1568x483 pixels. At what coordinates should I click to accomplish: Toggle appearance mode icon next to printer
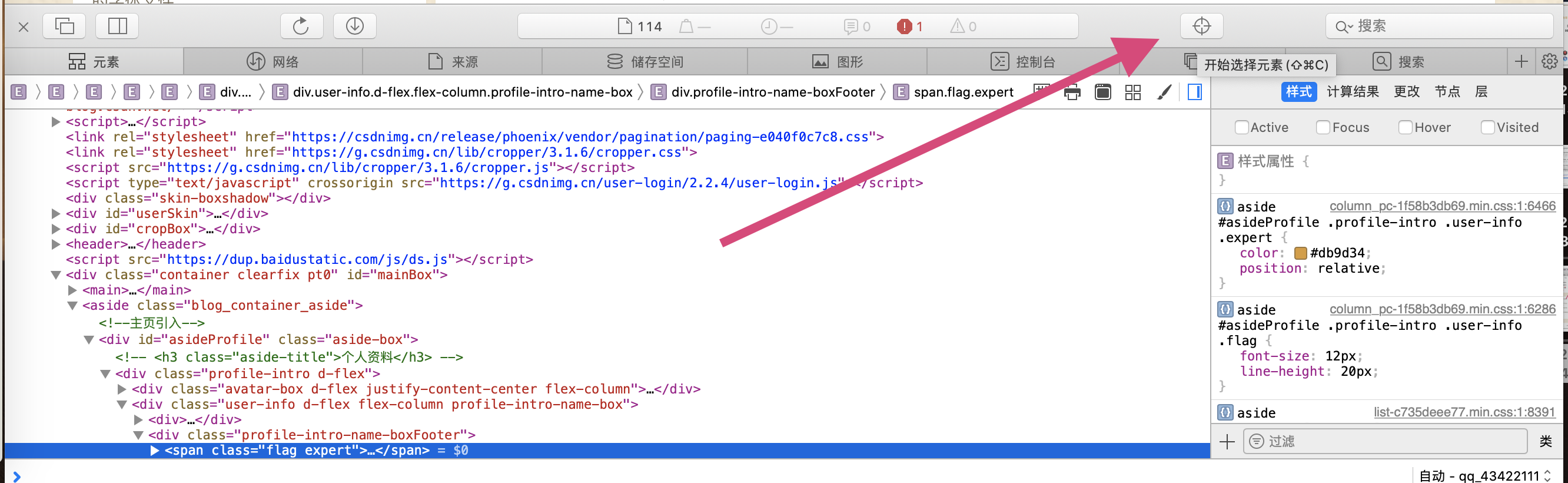(x=1102, y=92)
